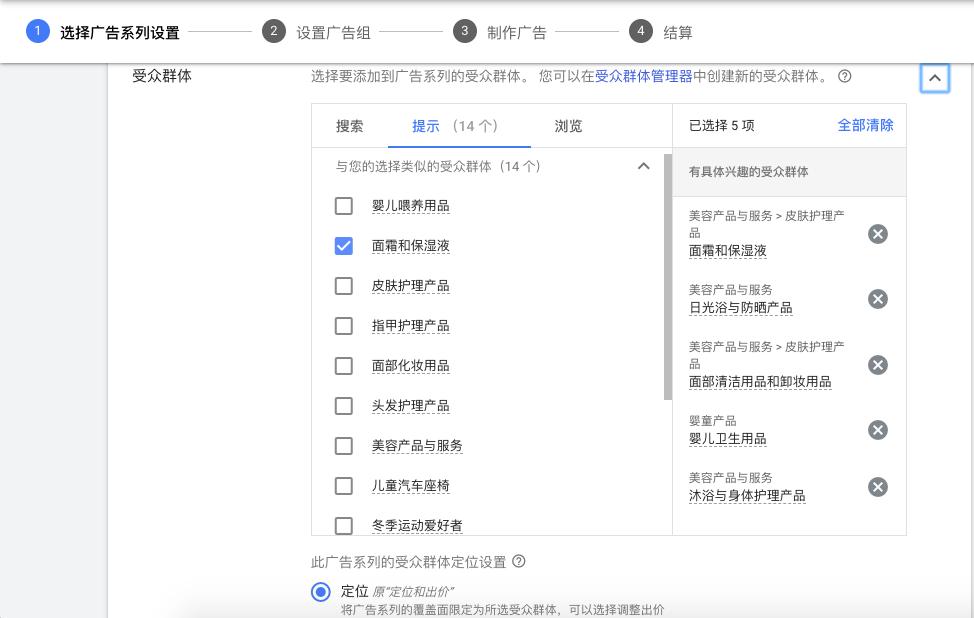Remove 面霜和保湿液 from selected audiences
The image size is (974, 618).
[878, 234]
